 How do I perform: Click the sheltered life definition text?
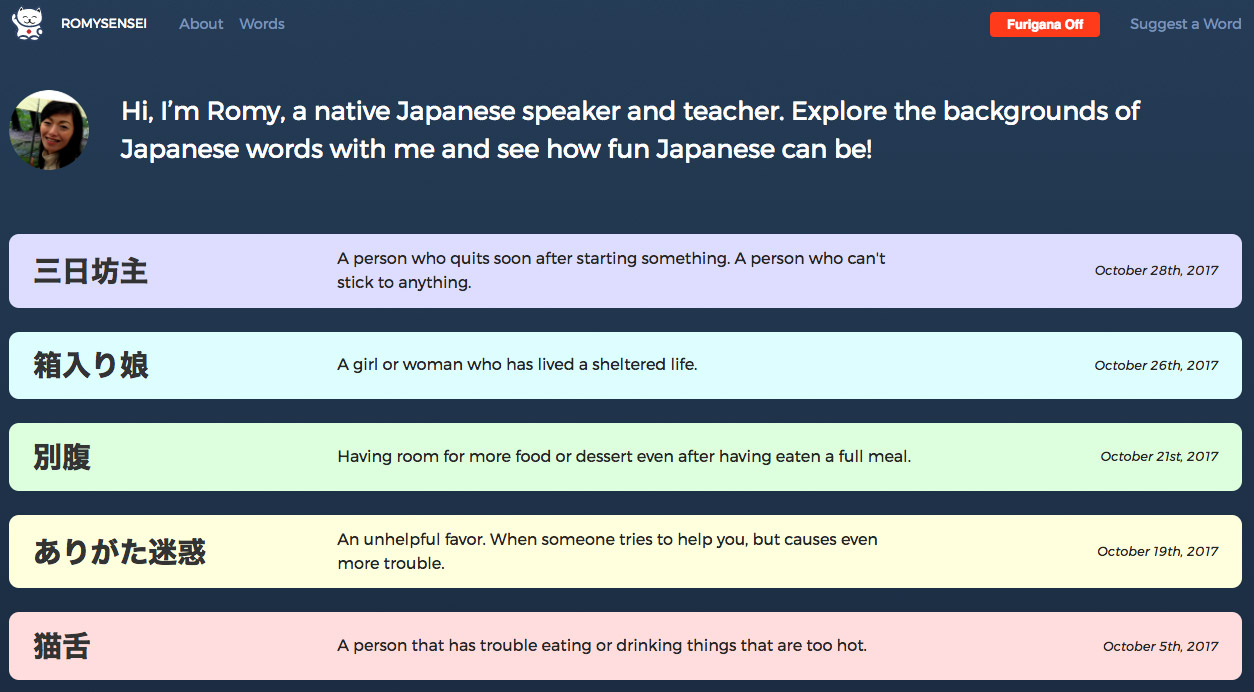pos(517,365)
